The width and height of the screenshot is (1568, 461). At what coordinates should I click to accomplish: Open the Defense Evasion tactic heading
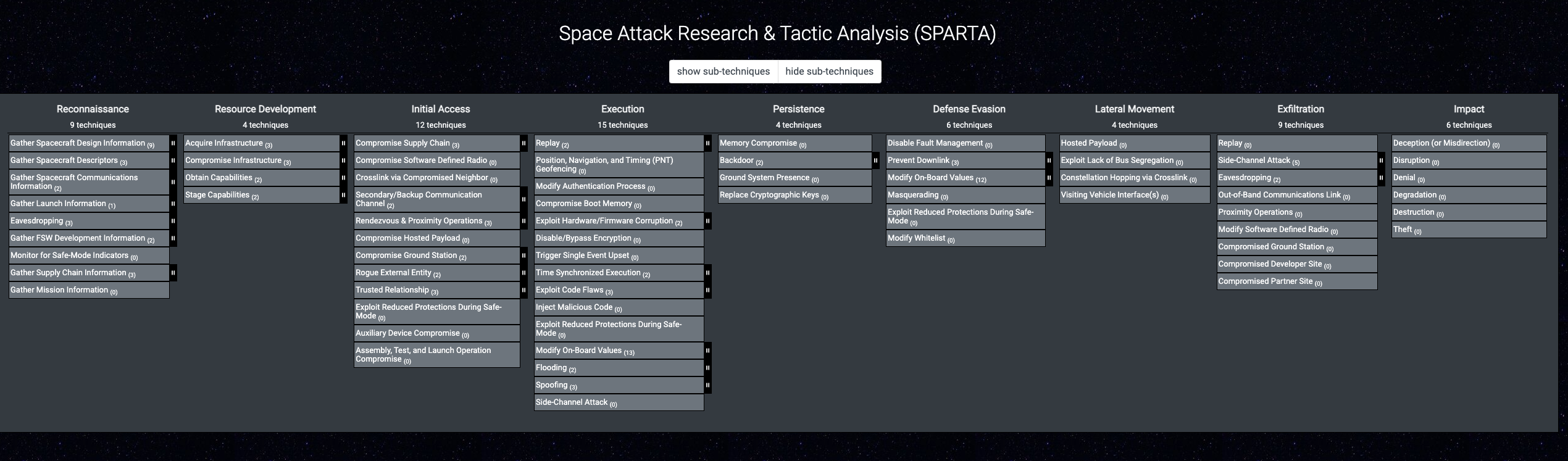coord(969,109)
